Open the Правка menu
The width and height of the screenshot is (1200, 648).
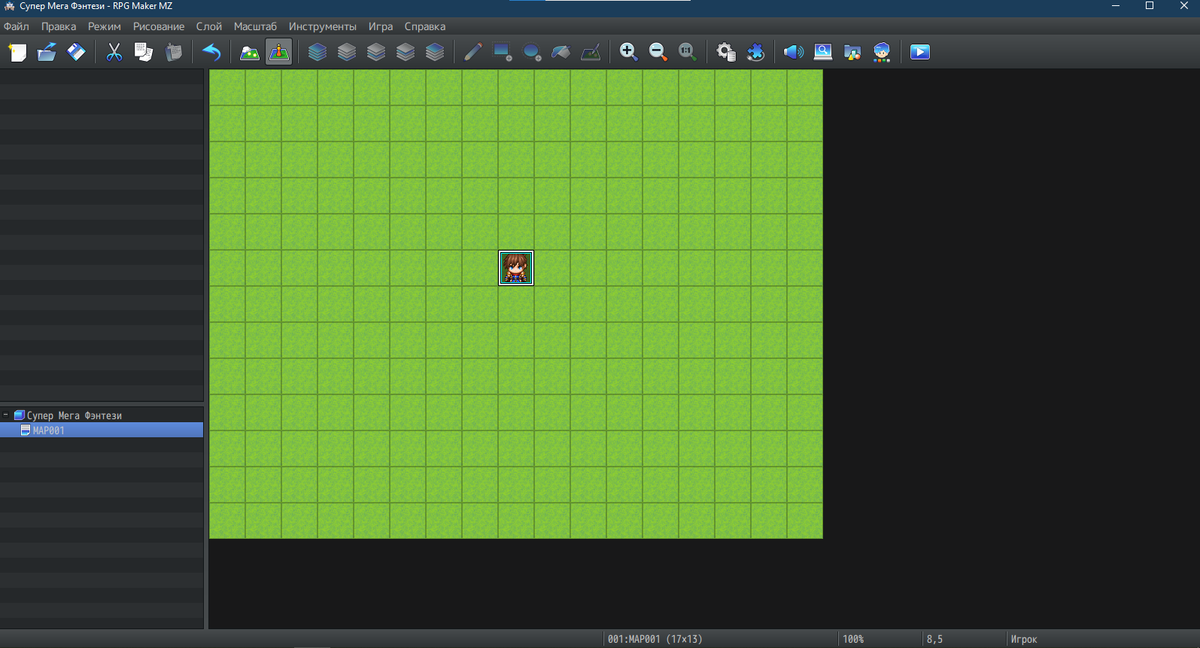tap(59, 26)
